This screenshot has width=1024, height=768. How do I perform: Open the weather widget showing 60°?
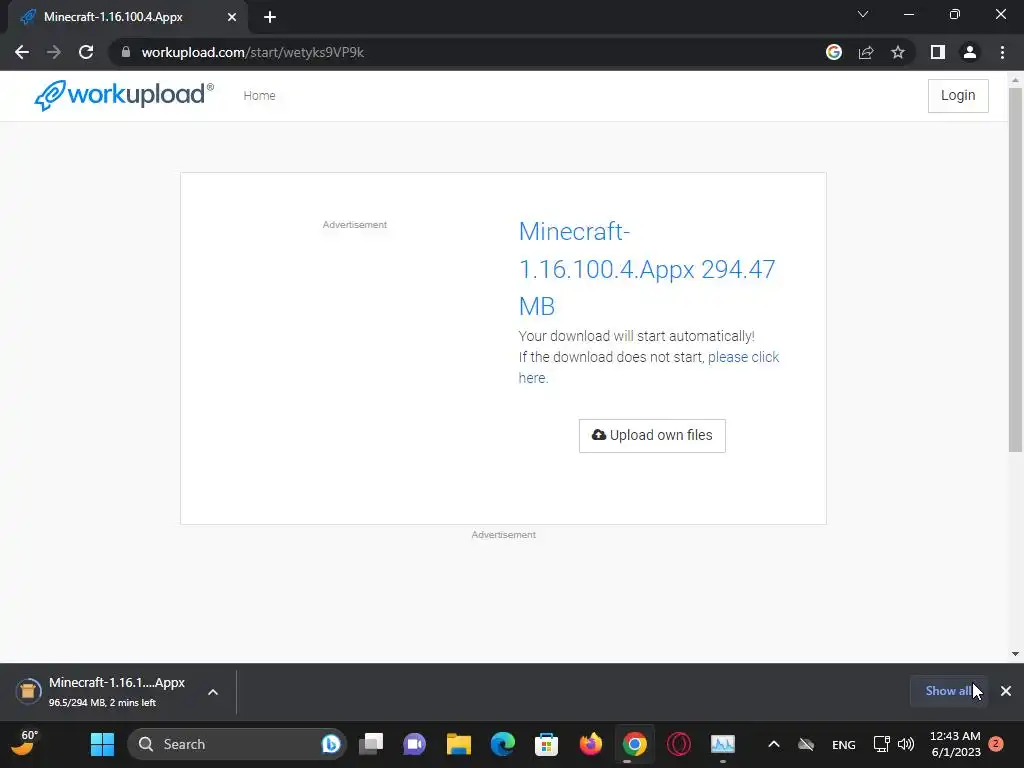[x=26, y=744]
